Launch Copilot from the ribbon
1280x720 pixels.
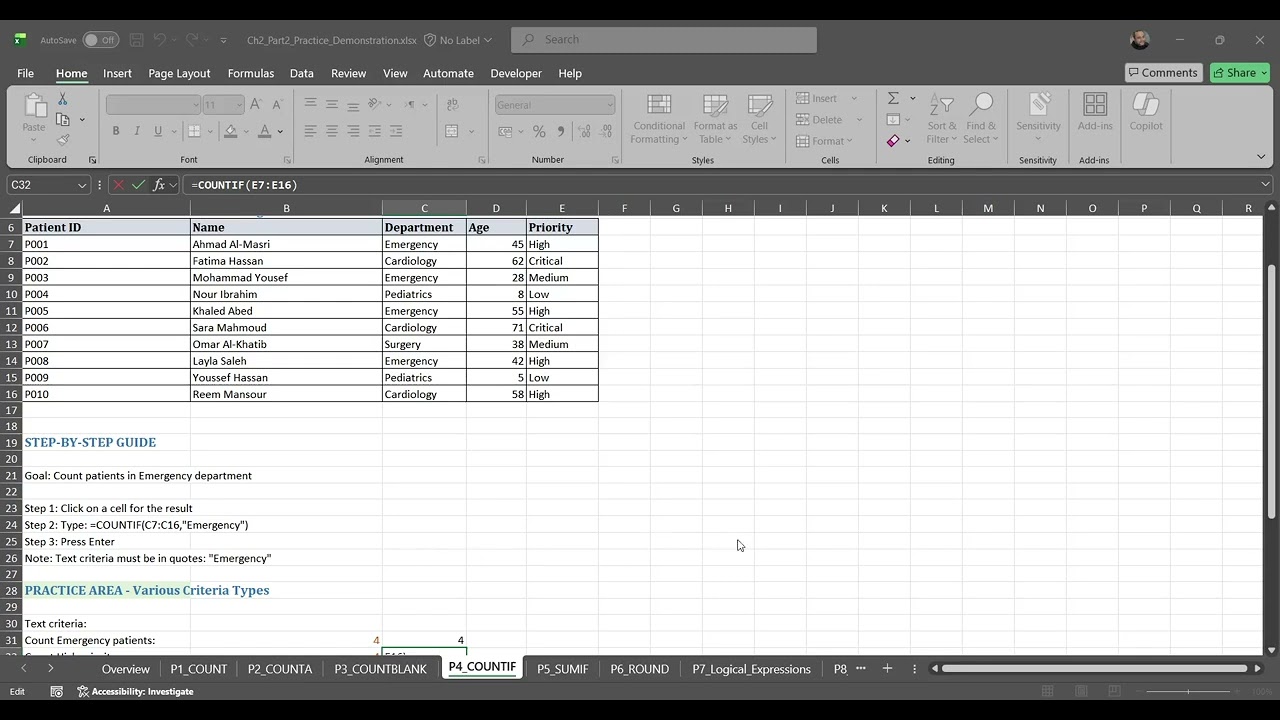click(1146, 112)
